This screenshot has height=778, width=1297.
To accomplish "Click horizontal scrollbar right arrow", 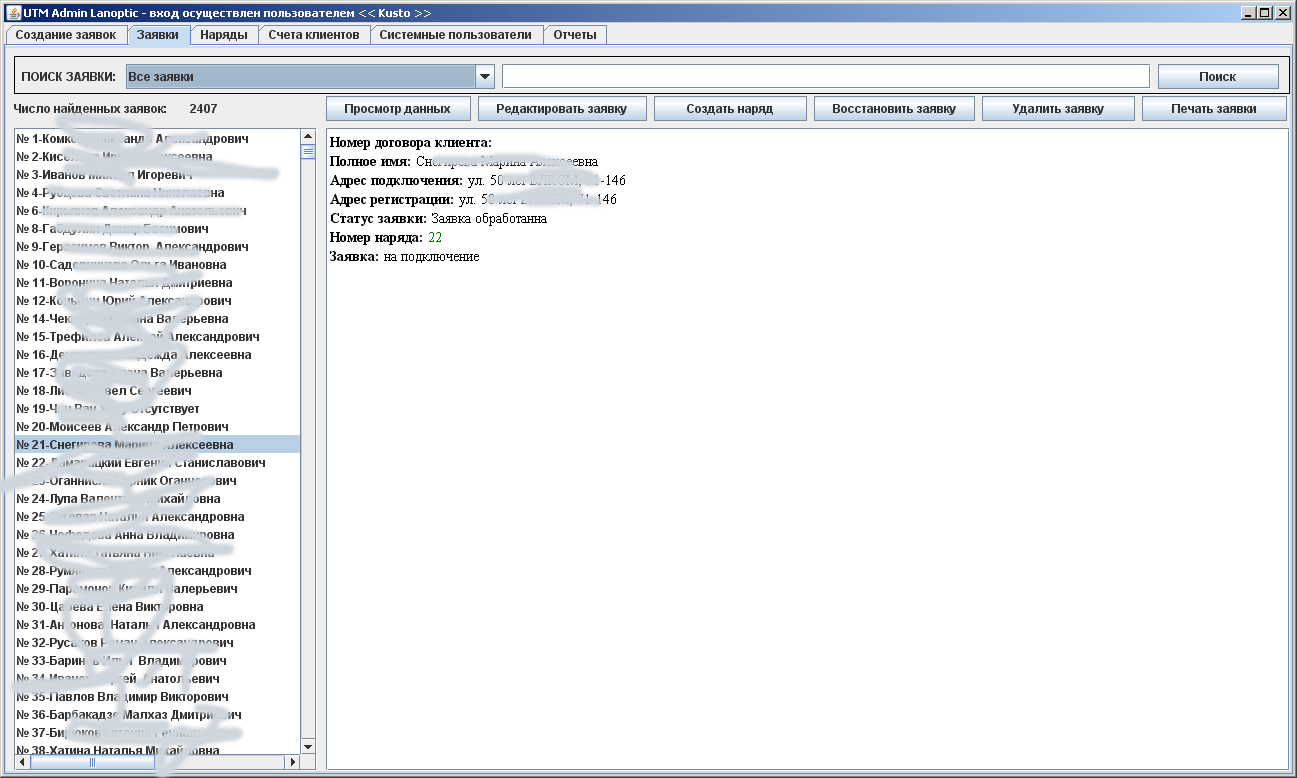I will (x=293, y=762).
